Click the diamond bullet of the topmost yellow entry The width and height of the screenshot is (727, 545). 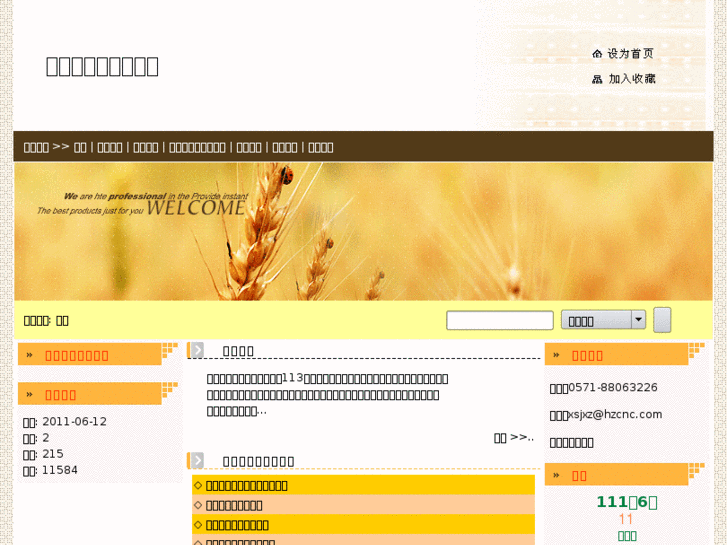[198, 485]
